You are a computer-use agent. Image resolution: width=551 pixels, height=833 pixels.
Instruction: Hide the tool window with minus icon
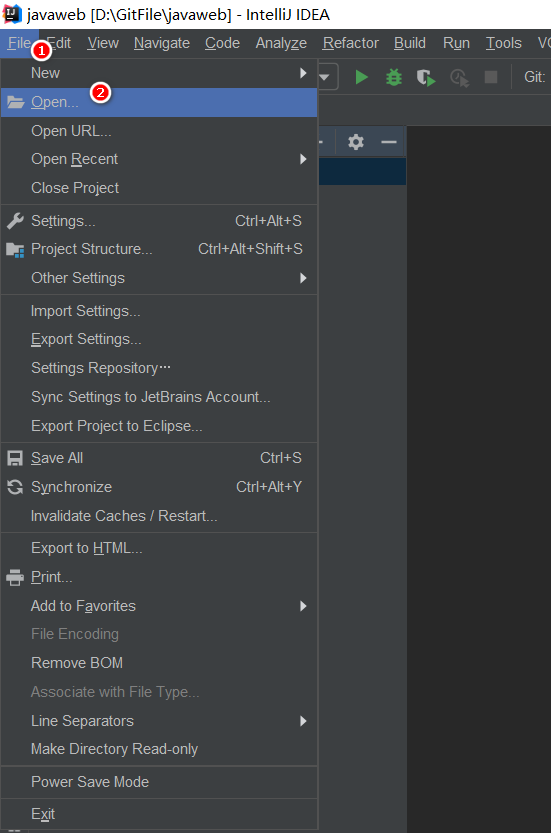pos(389,142)
